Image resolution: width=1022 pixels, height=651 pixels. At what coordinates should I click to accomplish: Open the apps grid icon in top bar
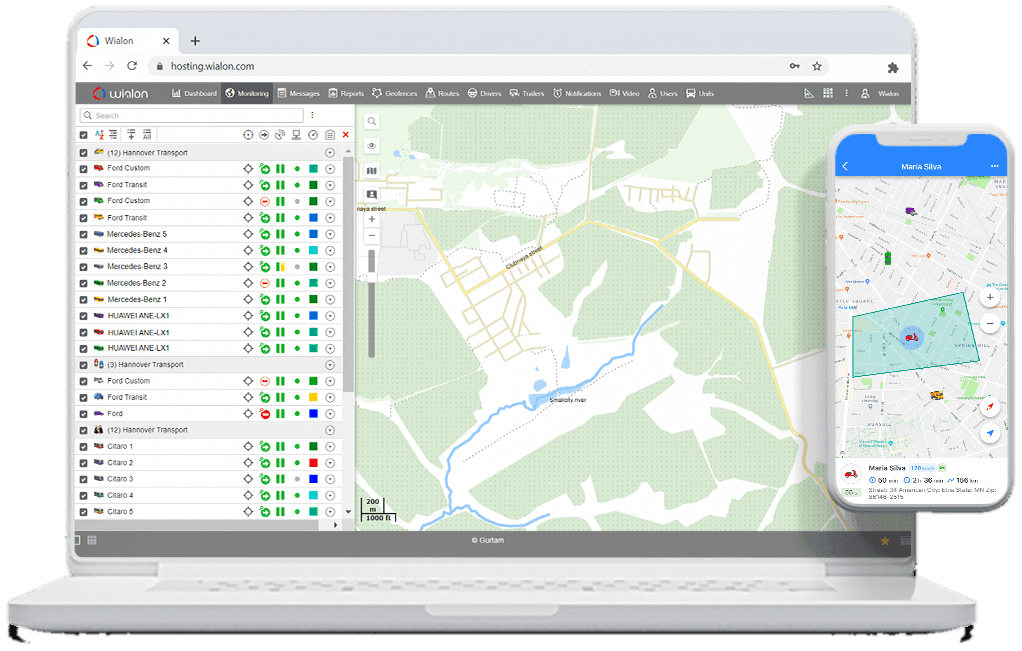[828, 93]
